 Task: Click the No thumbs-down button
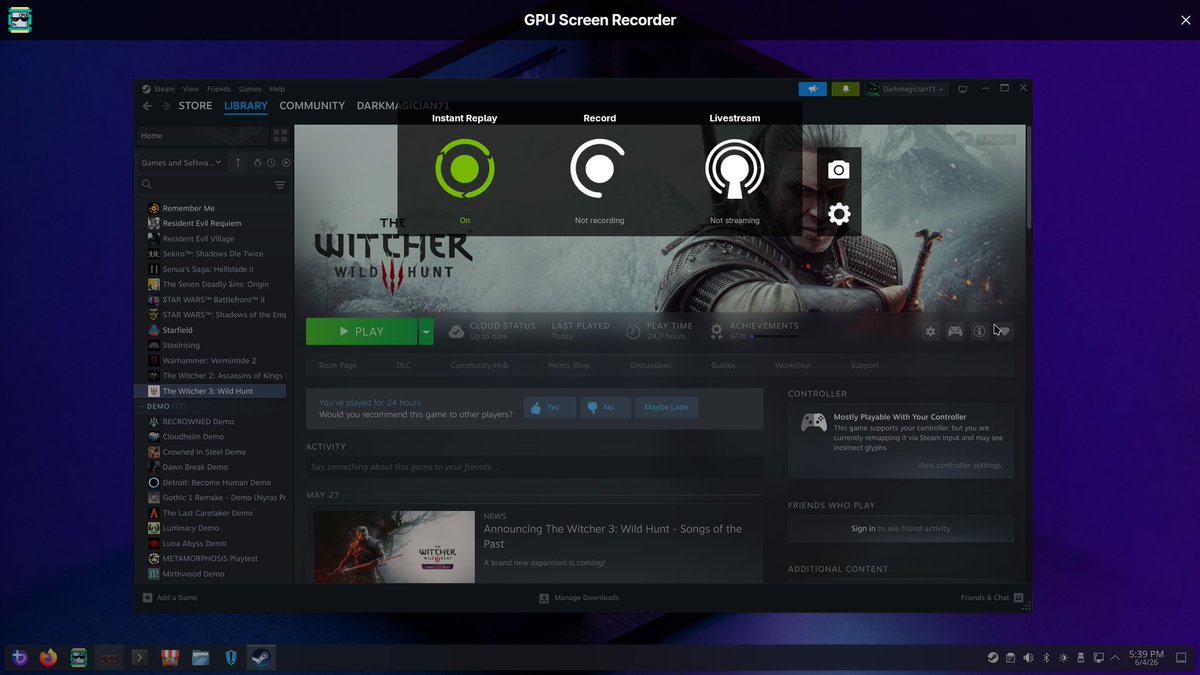click(x=605, y=408)
